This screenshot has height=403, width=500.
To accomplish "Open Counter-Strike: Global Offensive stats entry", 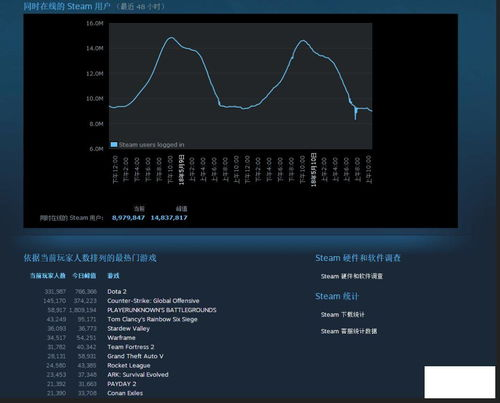I will (153, 301).
